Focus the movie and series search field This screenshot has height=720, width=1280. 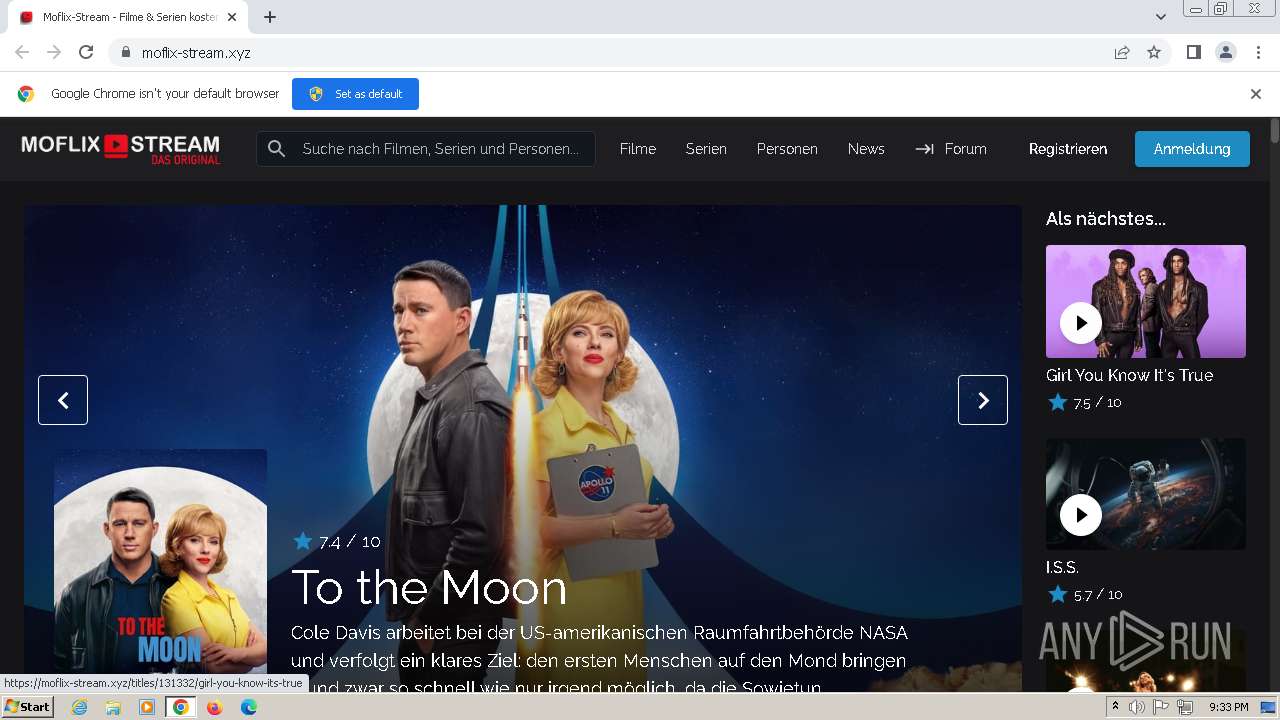click(x=426, y=149)
